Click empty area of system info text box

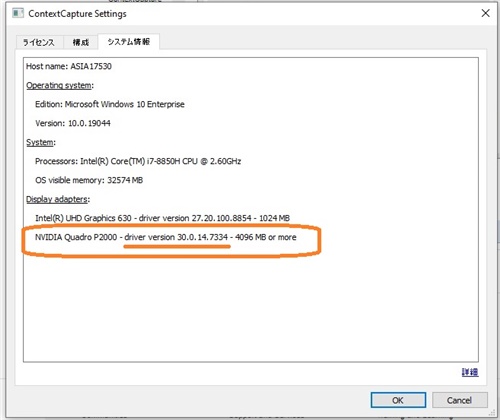pos(250,307)
